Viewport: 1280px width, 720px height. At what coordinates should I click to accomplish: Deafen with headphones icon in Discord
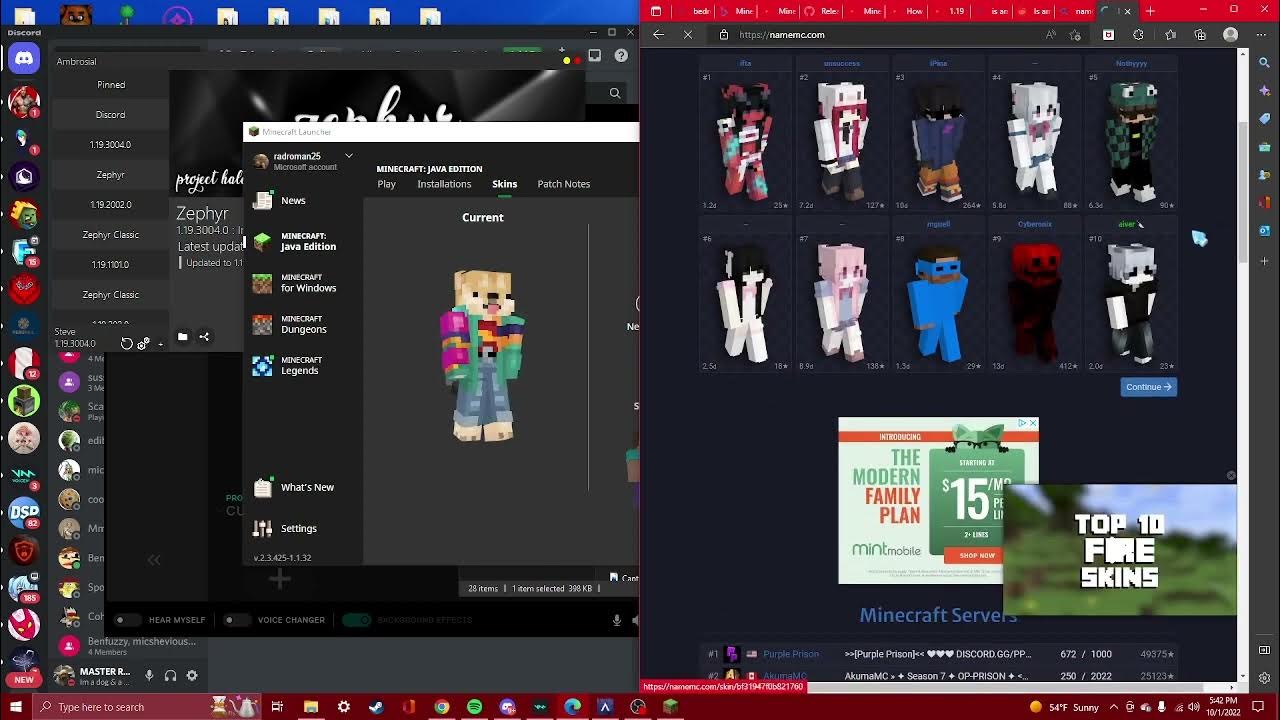[x=170, y=676]
